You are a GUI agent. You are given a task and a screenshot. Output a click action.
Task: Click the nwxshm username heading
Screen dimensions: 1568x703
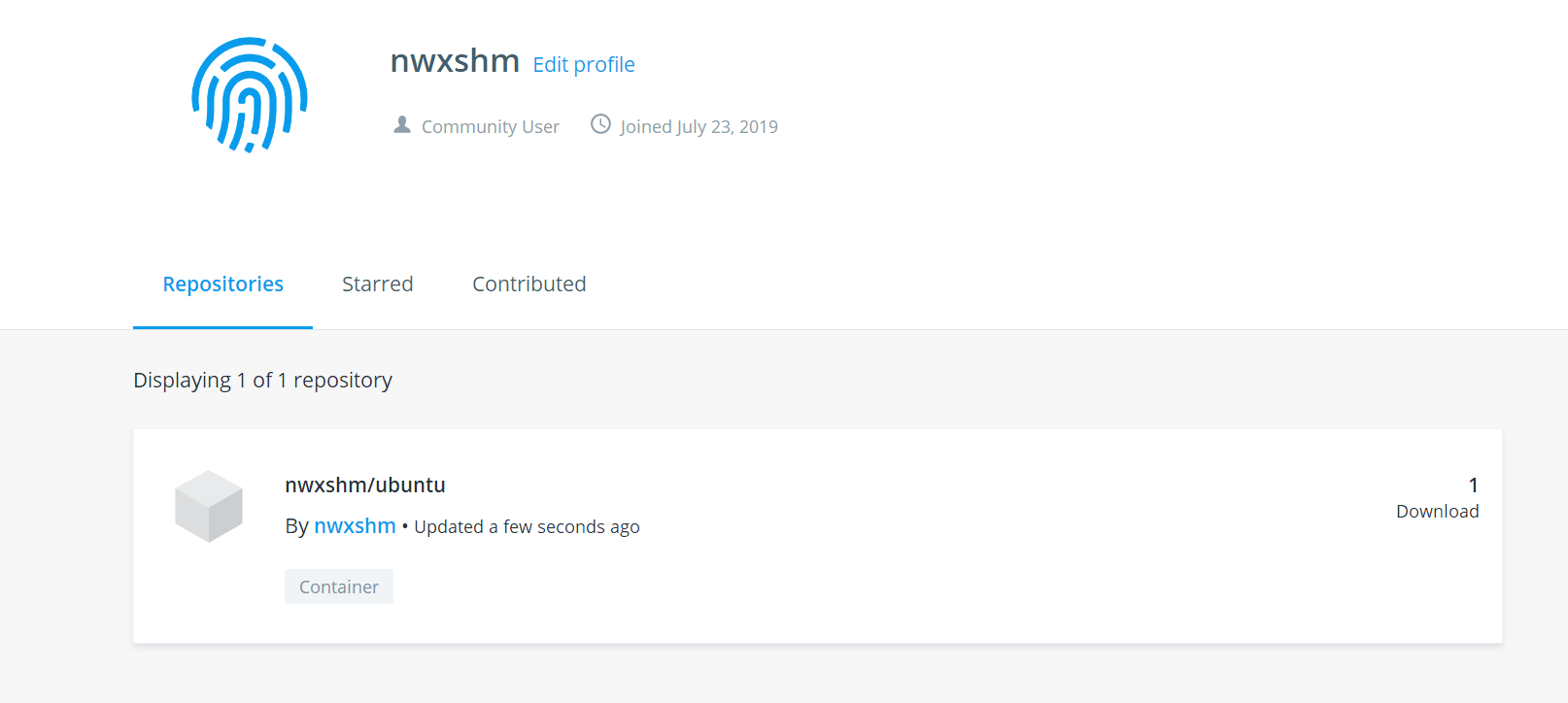(x=455, y=61)
